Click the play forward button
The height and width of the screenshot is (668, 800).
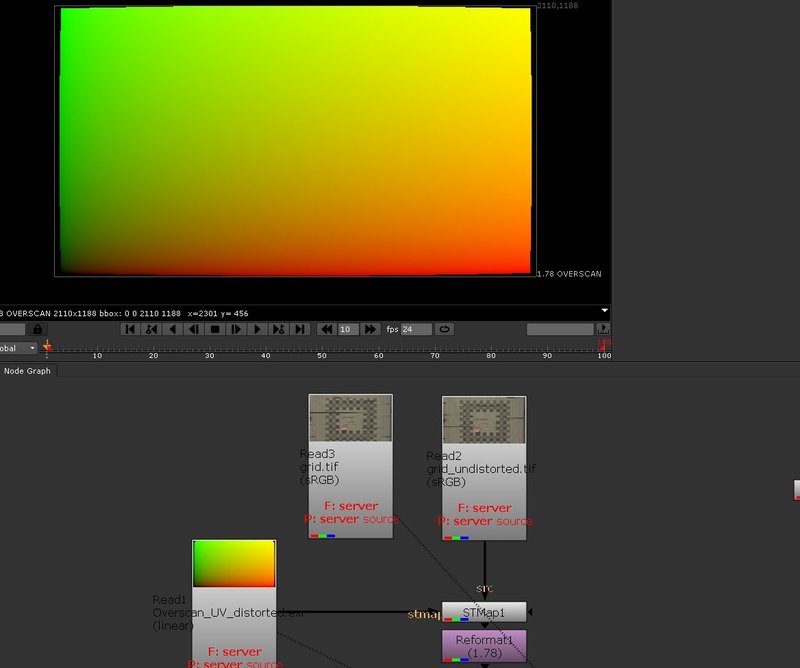click(x=257, y=329)
